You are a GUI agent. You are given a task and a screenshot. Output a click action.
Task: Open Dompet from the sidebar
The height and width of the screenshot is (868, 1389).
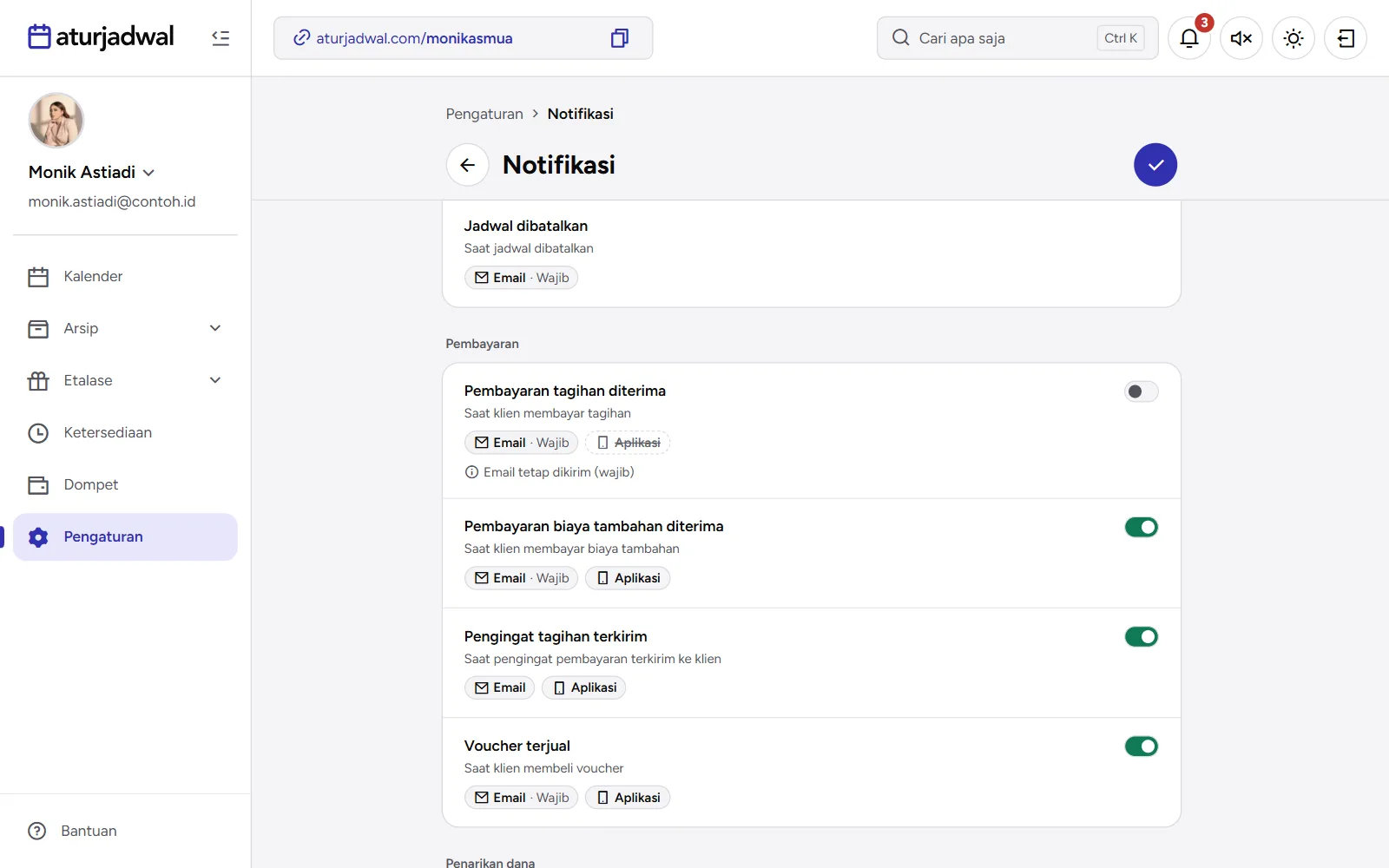coord(125,485)
